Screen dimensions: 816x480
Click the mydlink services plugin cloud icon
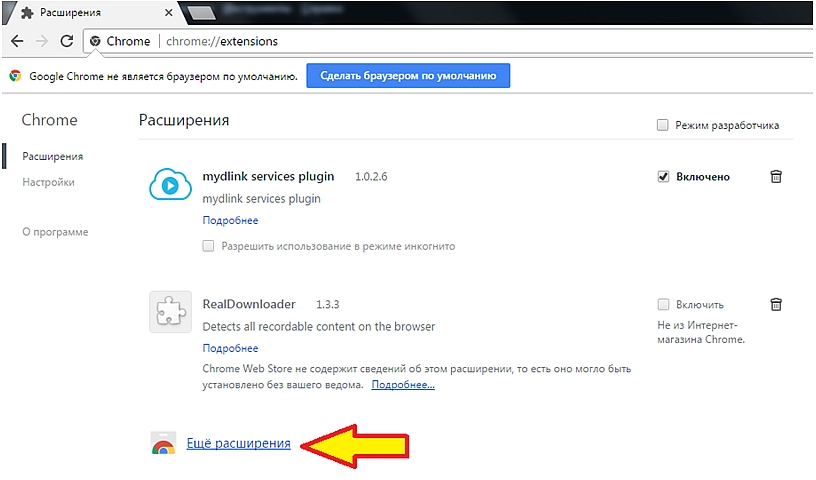[x=169, y=185]
